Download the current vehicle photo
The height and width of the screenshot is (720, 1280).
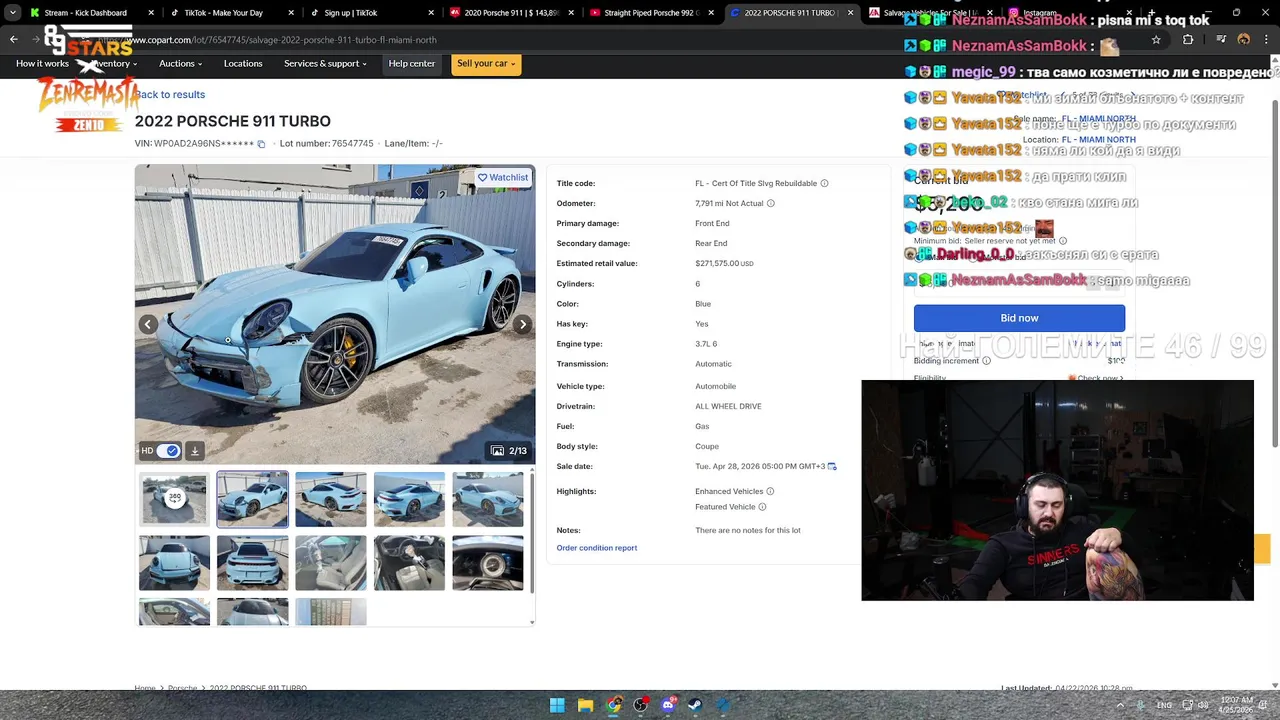(x=195, y=451)
